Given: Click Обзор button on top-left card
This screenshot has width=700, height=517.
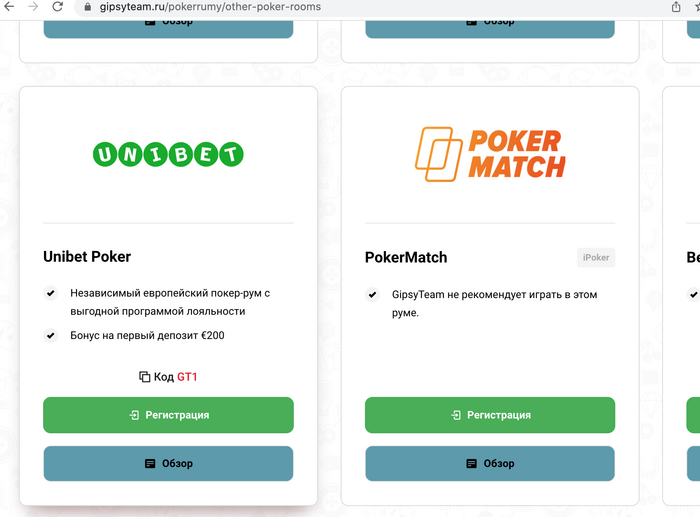Looking at the screenshot, I should pyautogui.click(x=168, y=29).
